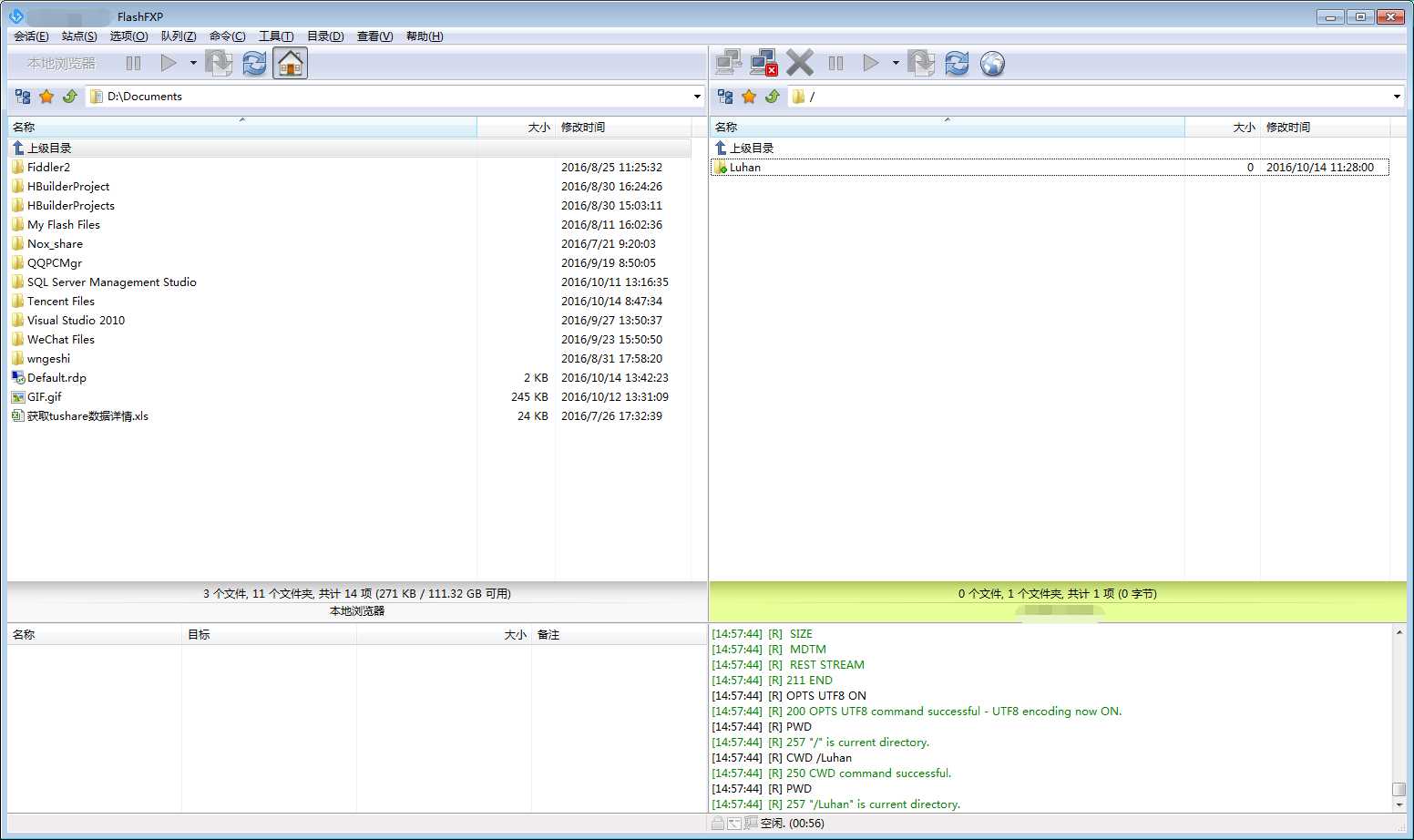
Task: Disconnect from the remote server
Action: 763,64
